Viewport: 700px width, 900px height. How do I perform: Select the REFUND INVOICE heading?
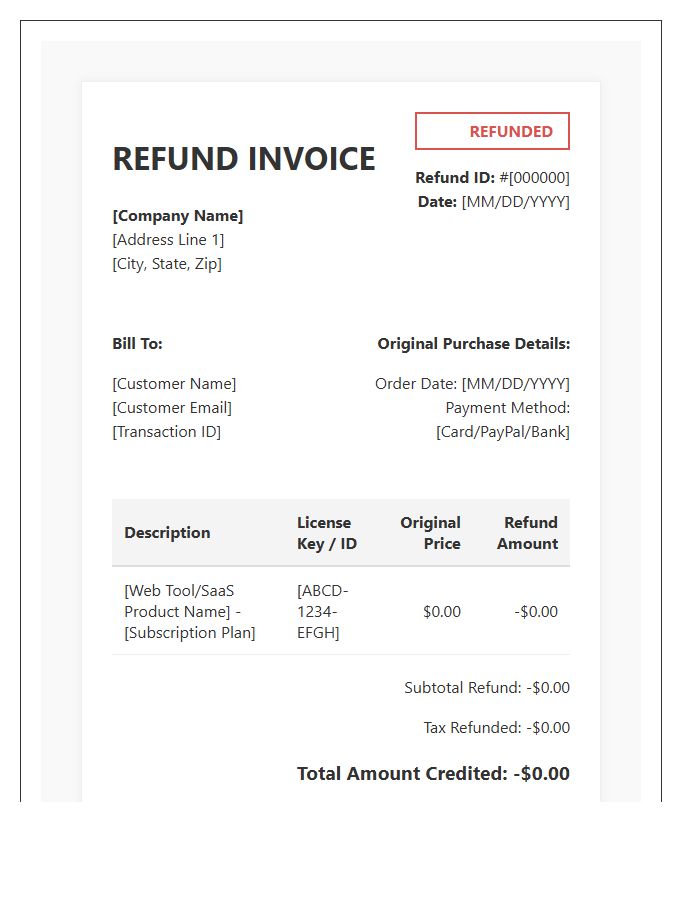pyautogui.click(x=244, y=159)
